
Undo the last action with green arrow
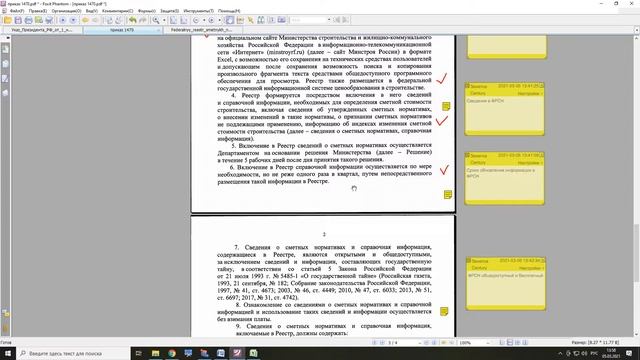point(132,20)
